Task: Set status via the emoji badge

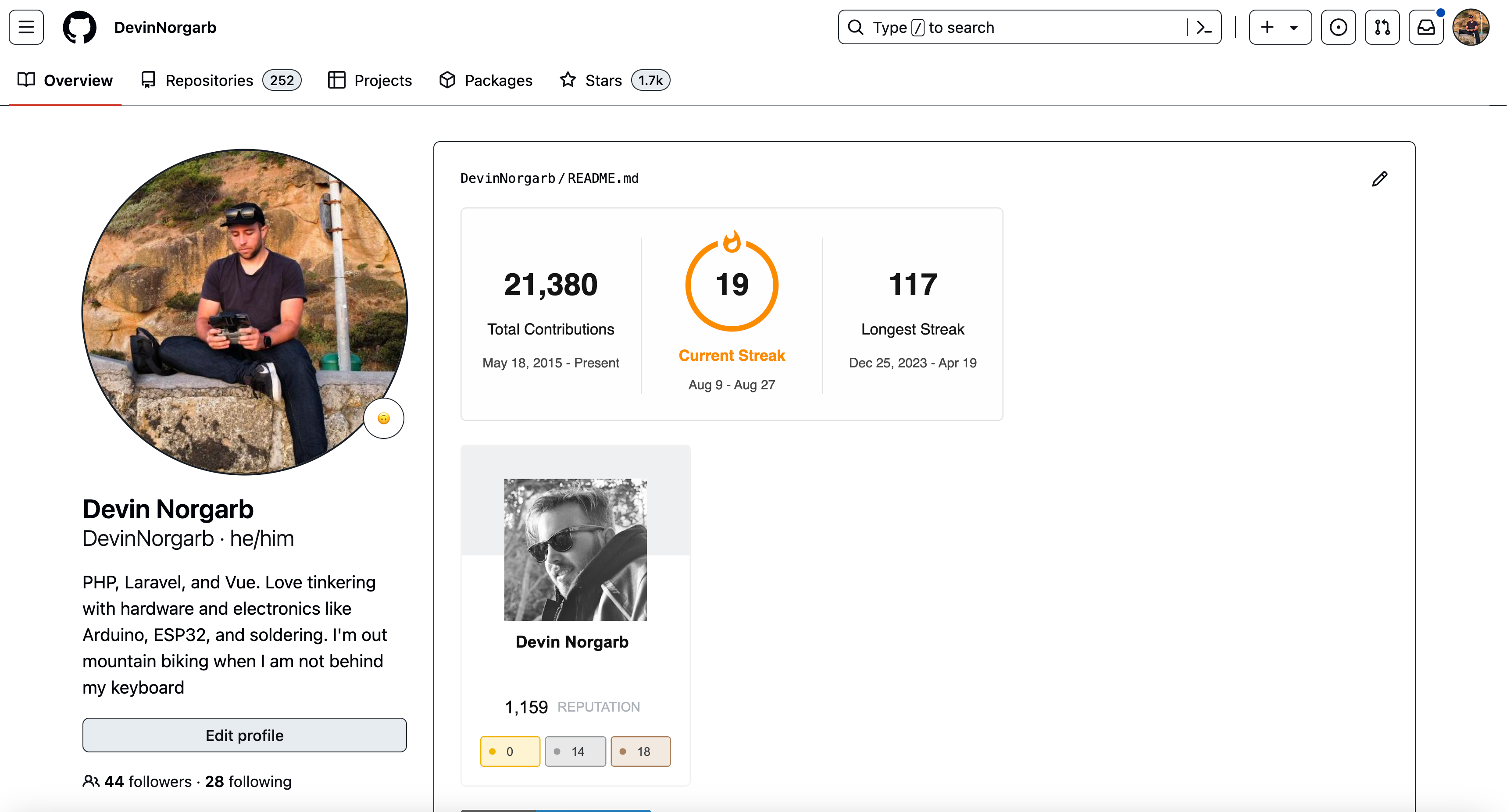Action: coord(384,418)
